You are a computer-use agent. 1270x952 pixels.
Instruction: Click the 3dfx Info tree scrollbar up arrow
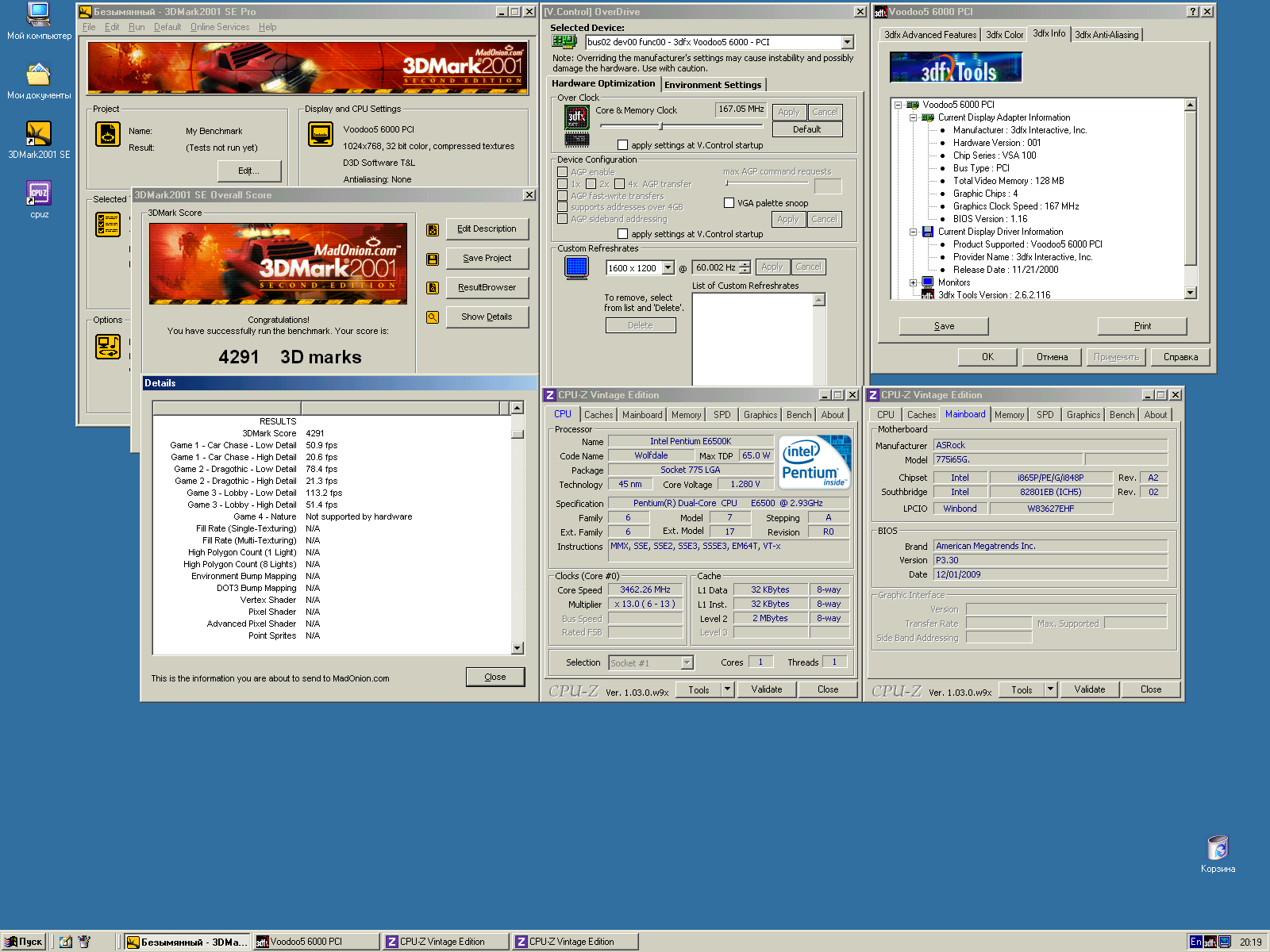pyautogui.click(x=1190, y=105)
